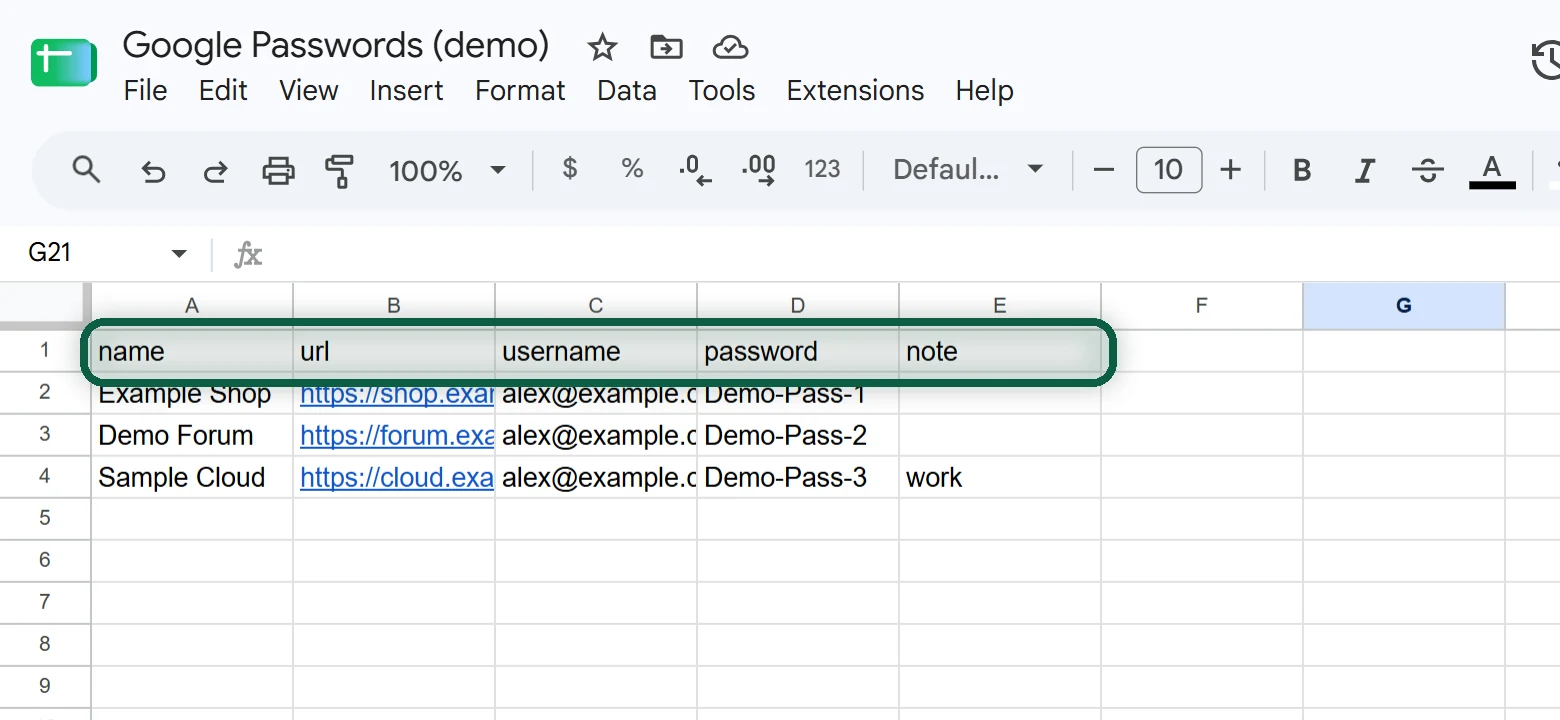Rename the Google Passwords (demo) title
This screenshot has height=720, width=1560.
point(336,45)
